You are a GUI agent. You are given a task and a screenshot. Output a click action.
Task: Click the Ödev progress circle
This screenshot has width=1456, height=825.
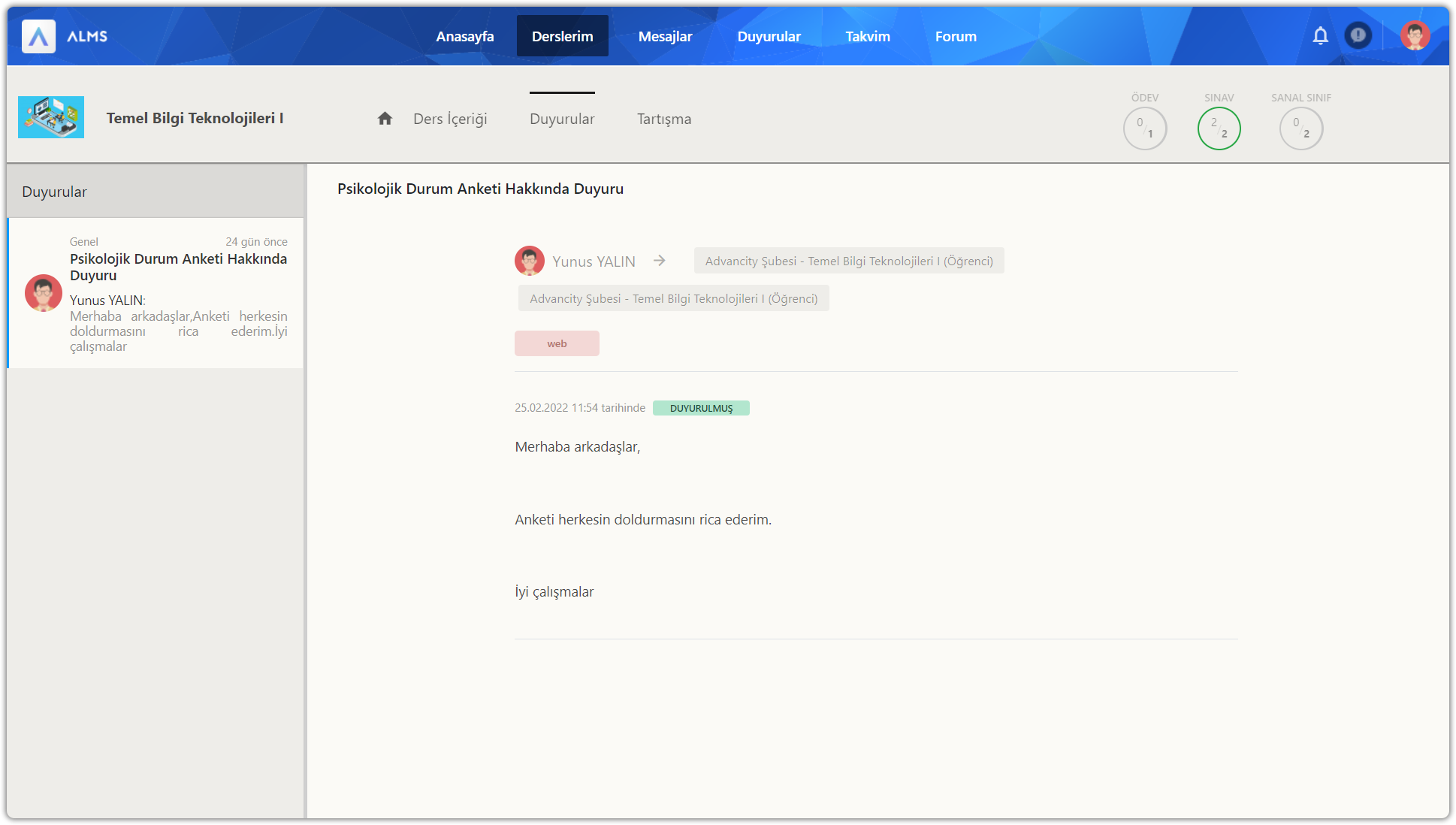click(x=1144, y=128)
